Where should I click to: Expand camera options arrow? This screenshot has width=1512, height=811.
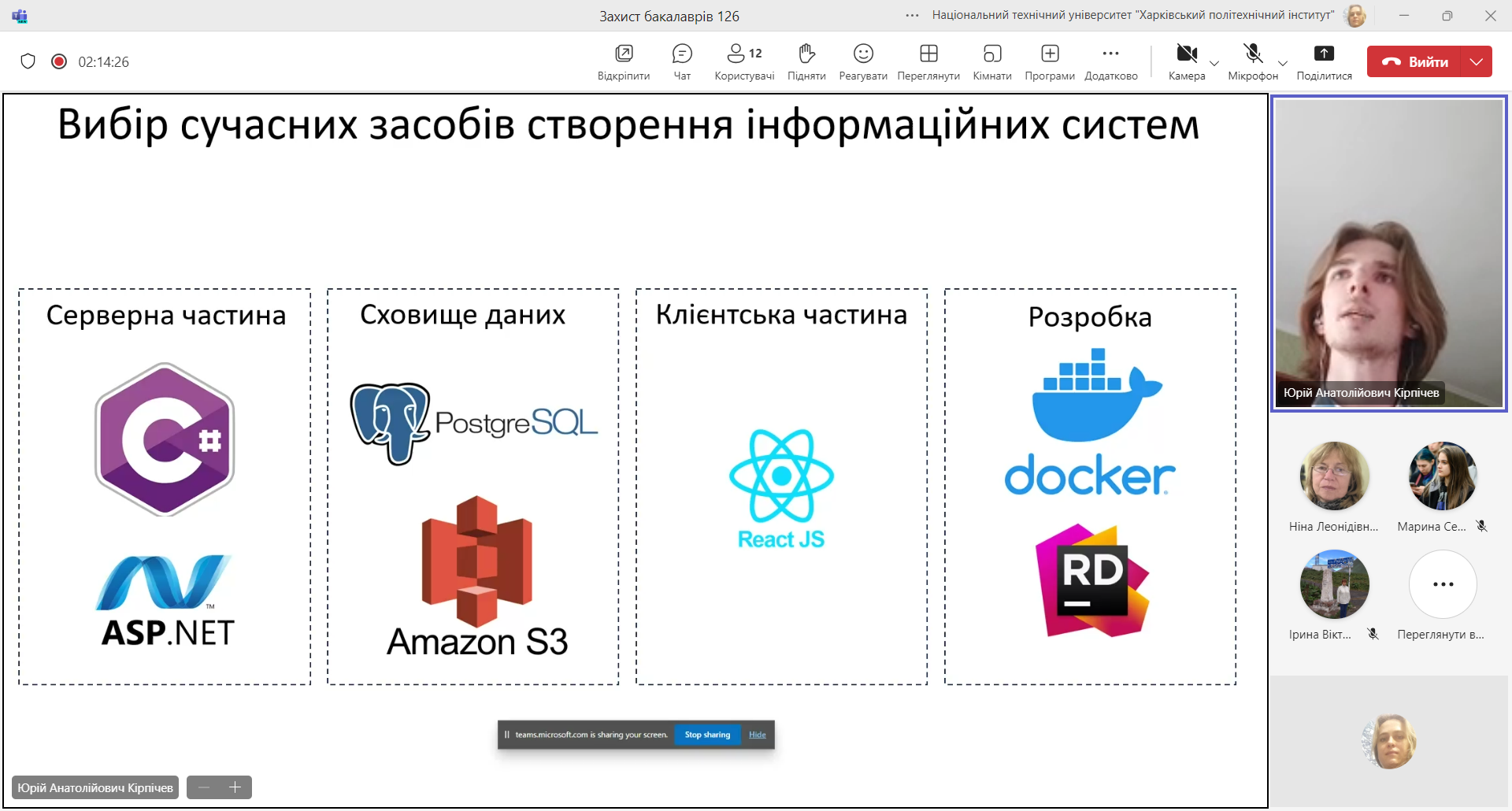[1214, 63]
